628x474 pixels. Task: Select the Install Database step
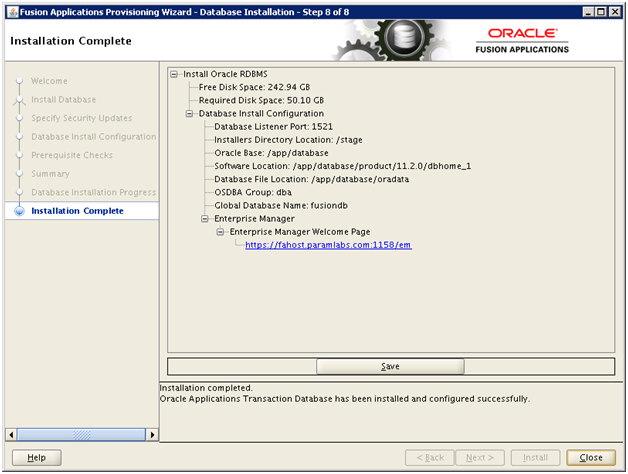(64, 99)
